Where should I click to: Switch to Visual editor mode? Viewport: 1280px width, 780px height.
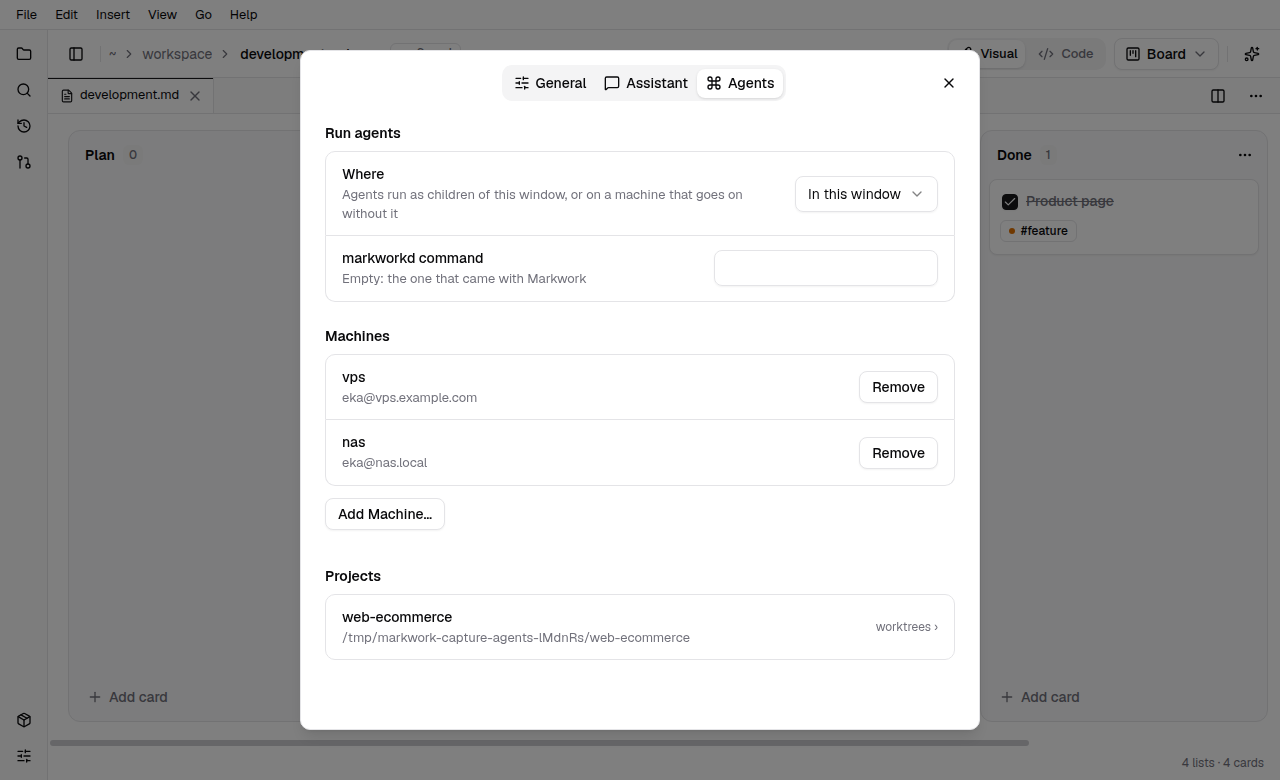[x=989, y=54]
